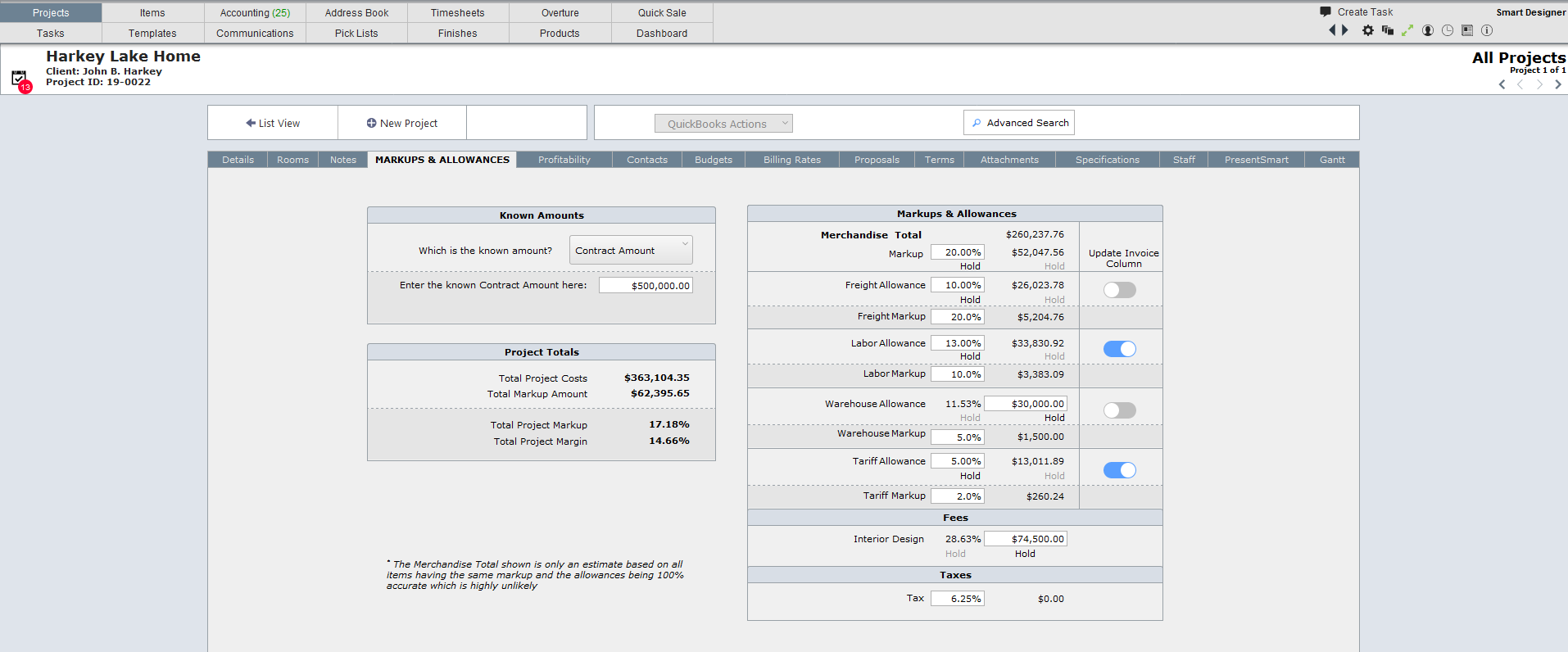Open the task calendar icon with badge 13
Viewport: 1568px width, 652px height.
point(20,79)
